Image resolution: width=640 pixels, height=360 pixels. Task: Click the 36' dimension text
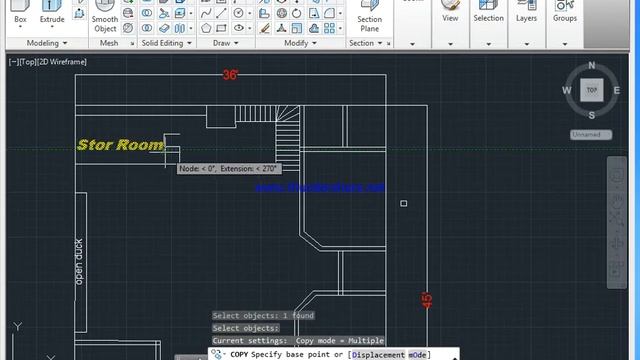(231, 75)
